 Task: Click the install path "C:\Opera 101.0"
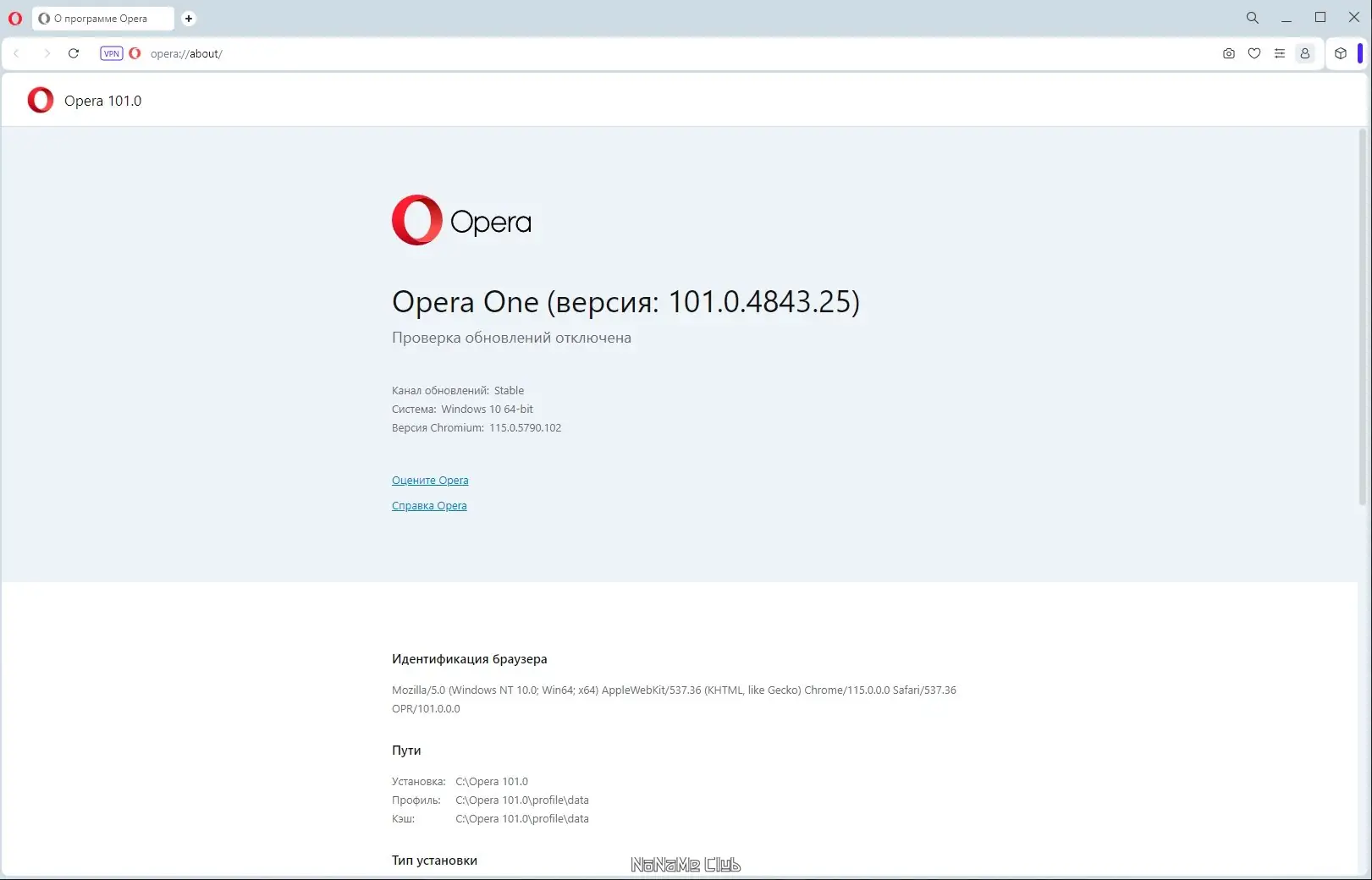492,782
